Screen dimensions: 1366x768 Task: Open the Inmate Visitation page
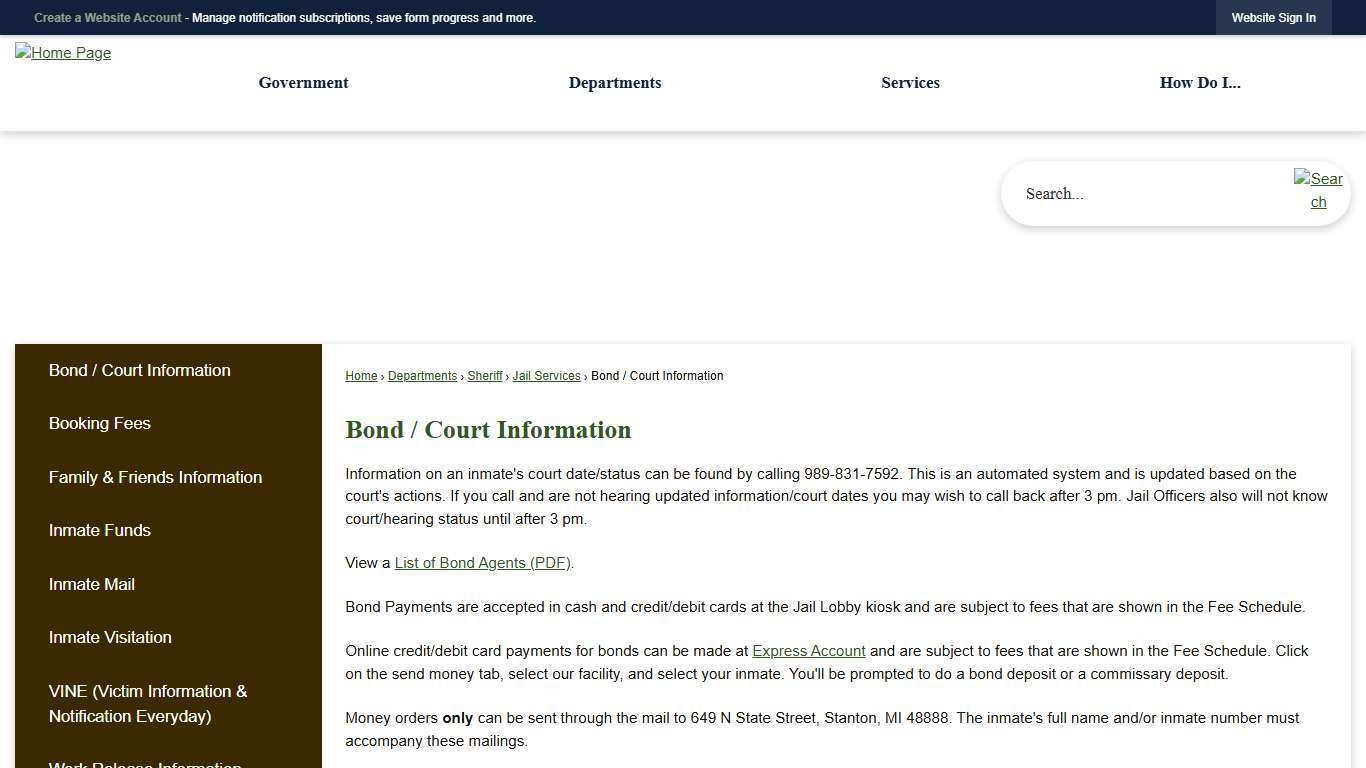tap(110, 637)
